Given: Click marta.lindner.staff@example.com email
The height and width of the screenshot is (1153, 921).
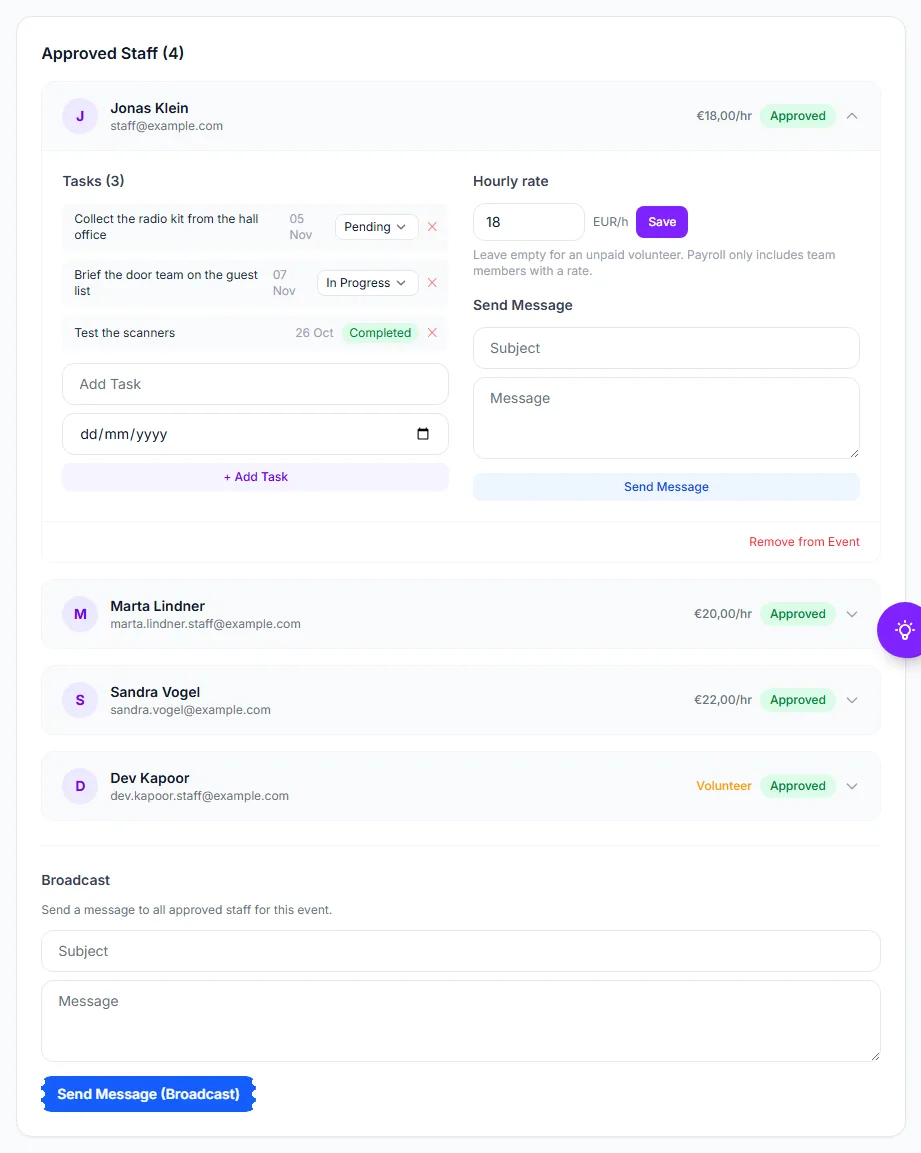Looking at the screenshot, I should [205, 624].
